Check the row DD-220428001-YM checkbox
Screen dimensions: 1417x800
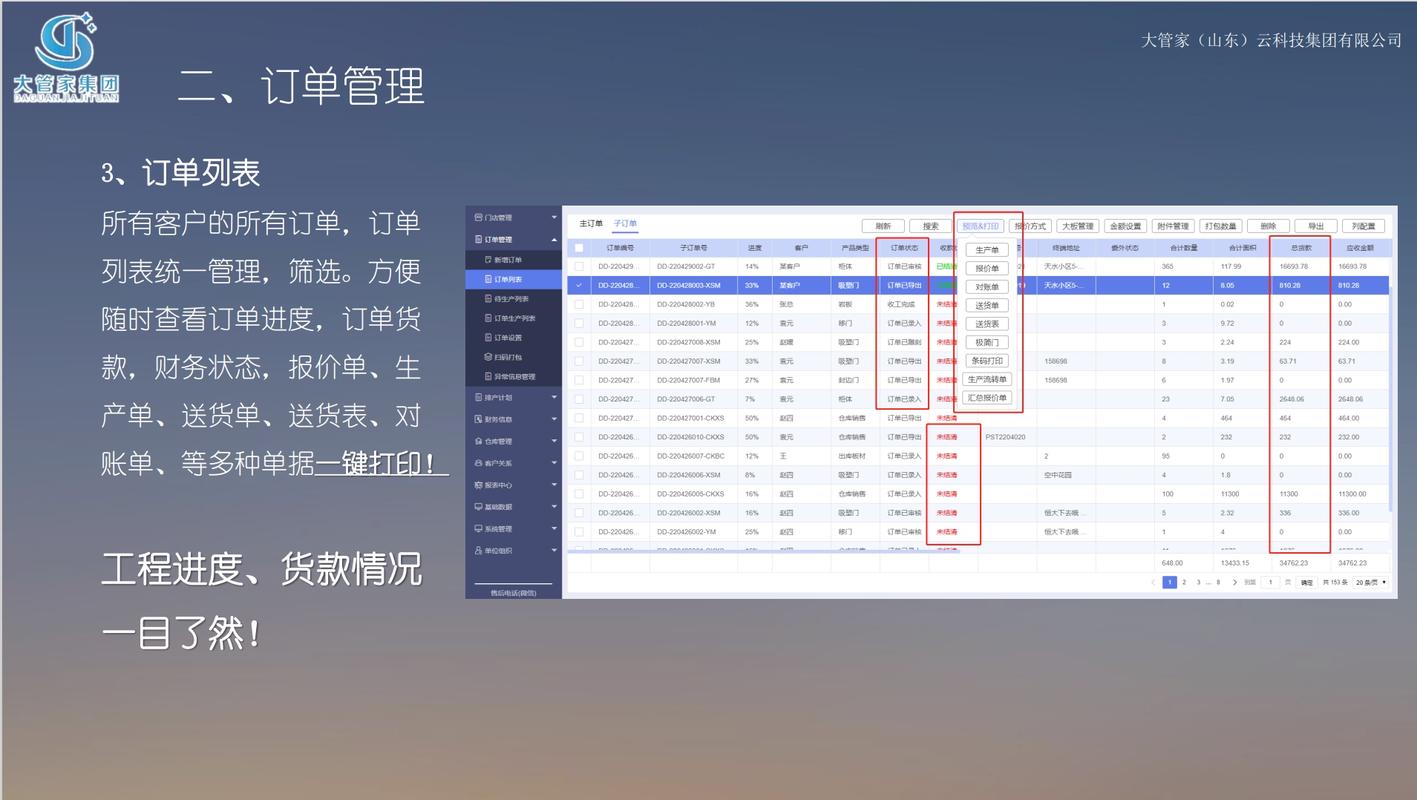click(579, 323)
